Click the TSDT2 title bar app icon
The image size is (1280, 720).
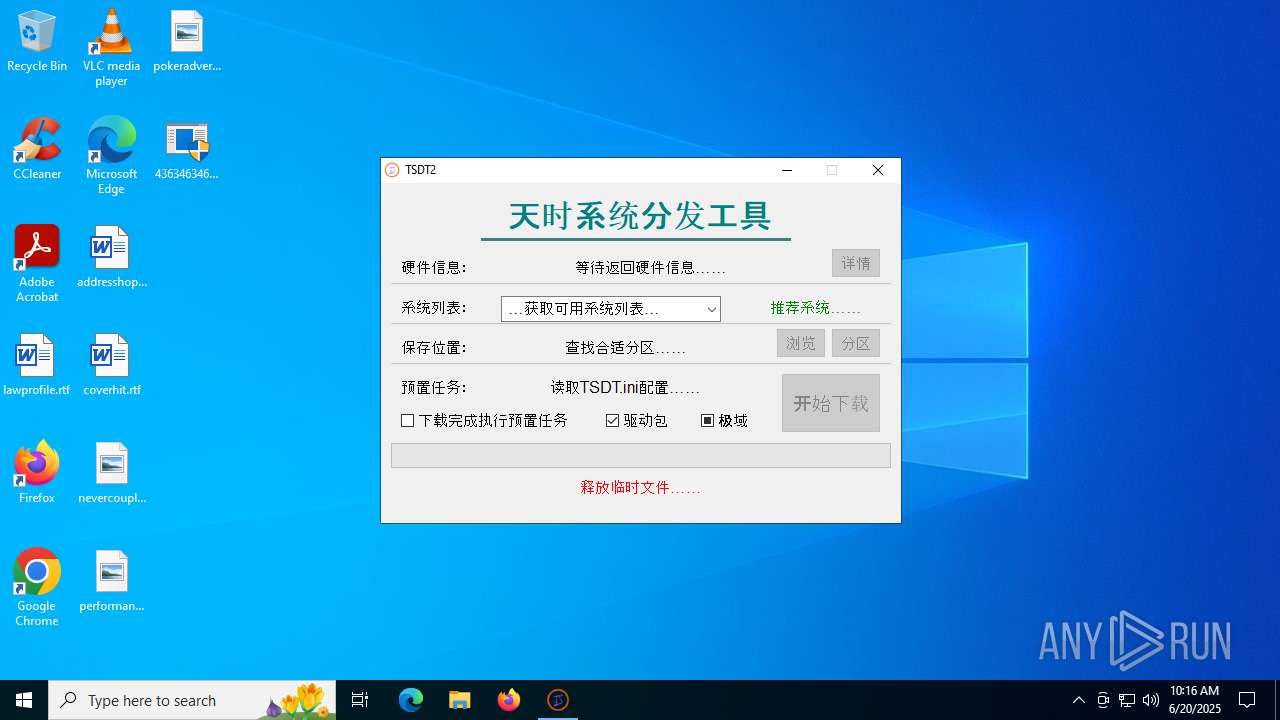(x=392, y=170)
